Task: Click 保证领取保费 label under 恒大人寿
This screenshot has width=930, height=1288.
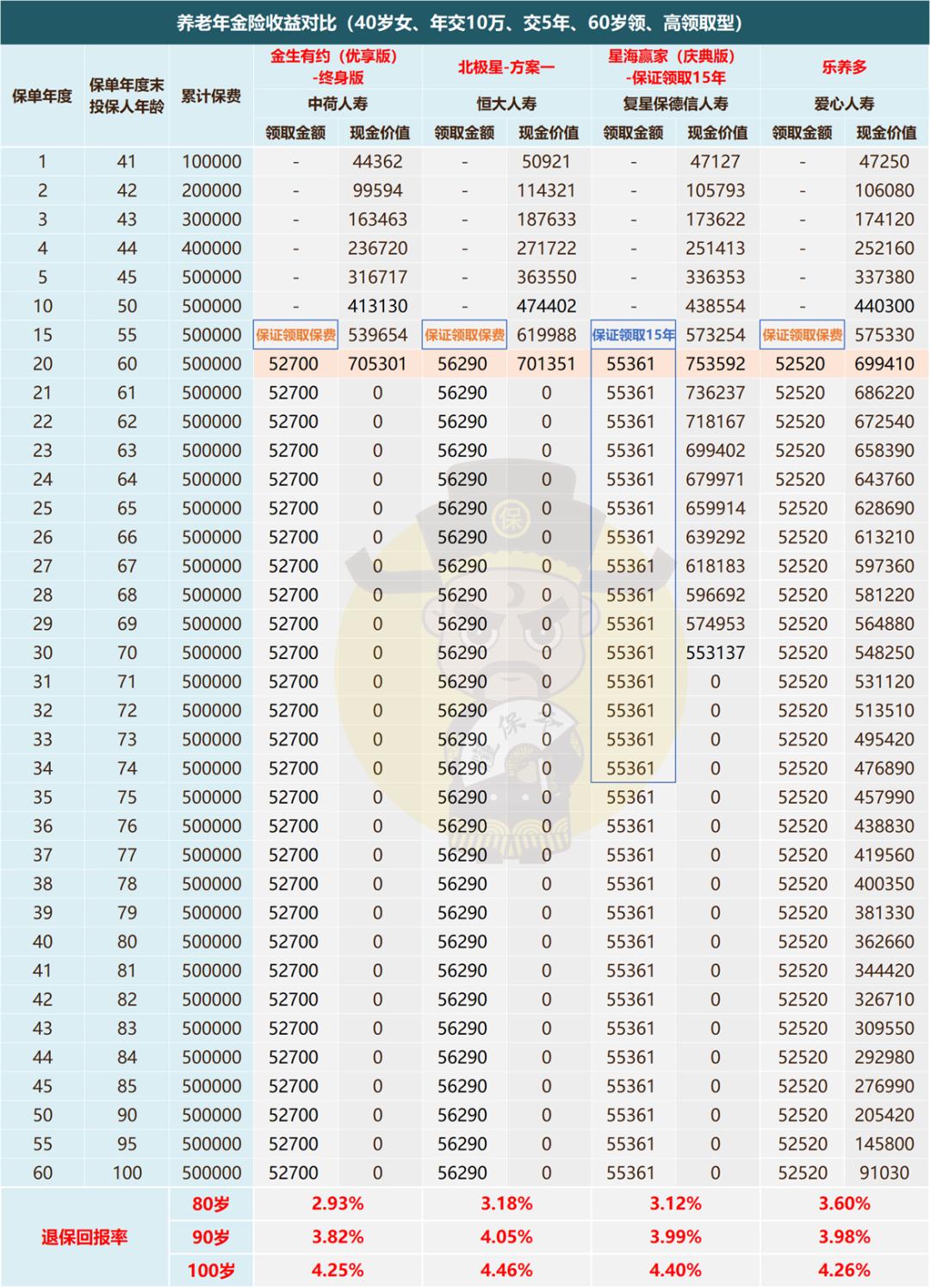Action: [x=464, y=335]
